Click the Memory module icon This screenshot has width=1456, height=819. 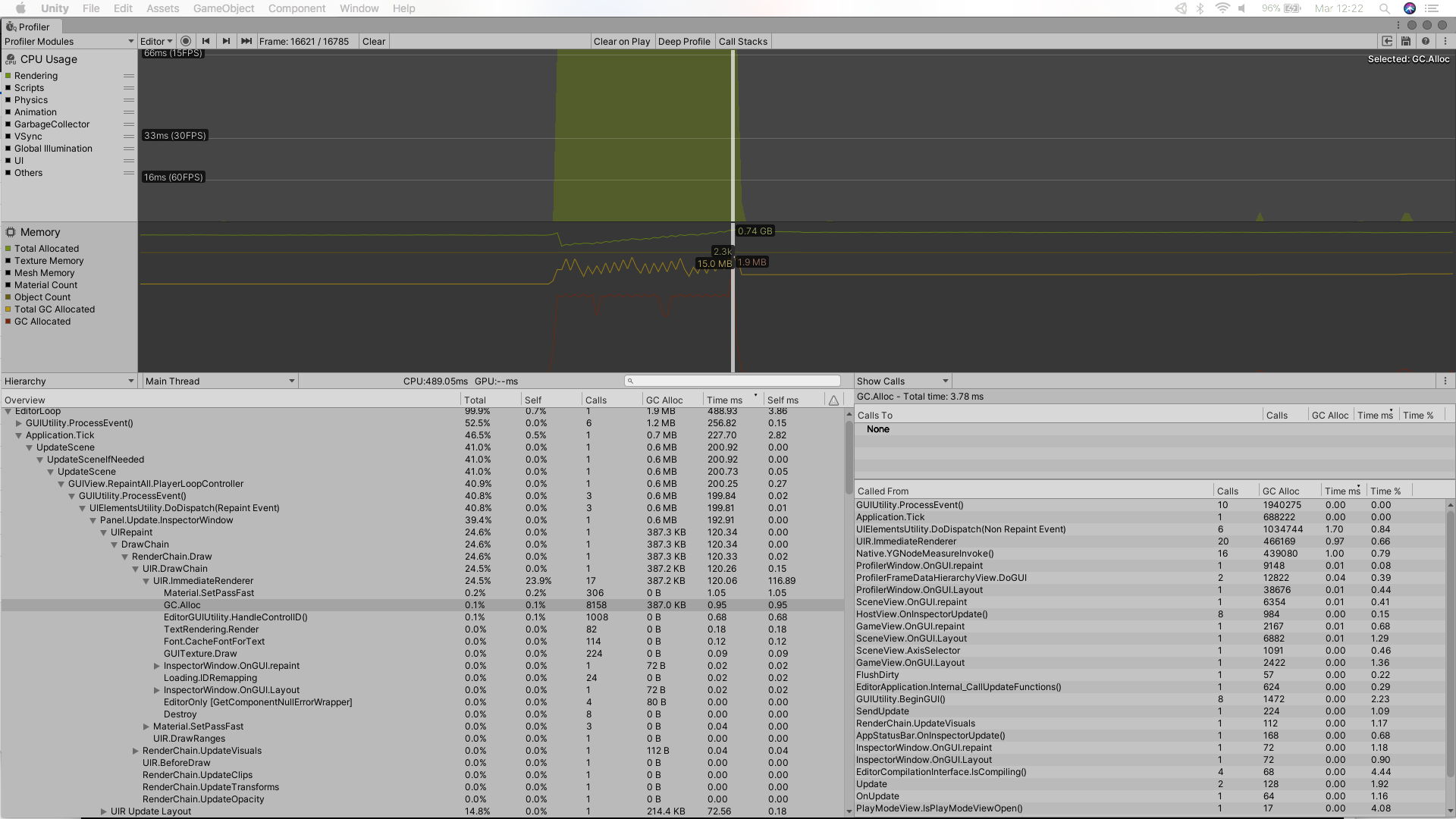pos(11,232)
